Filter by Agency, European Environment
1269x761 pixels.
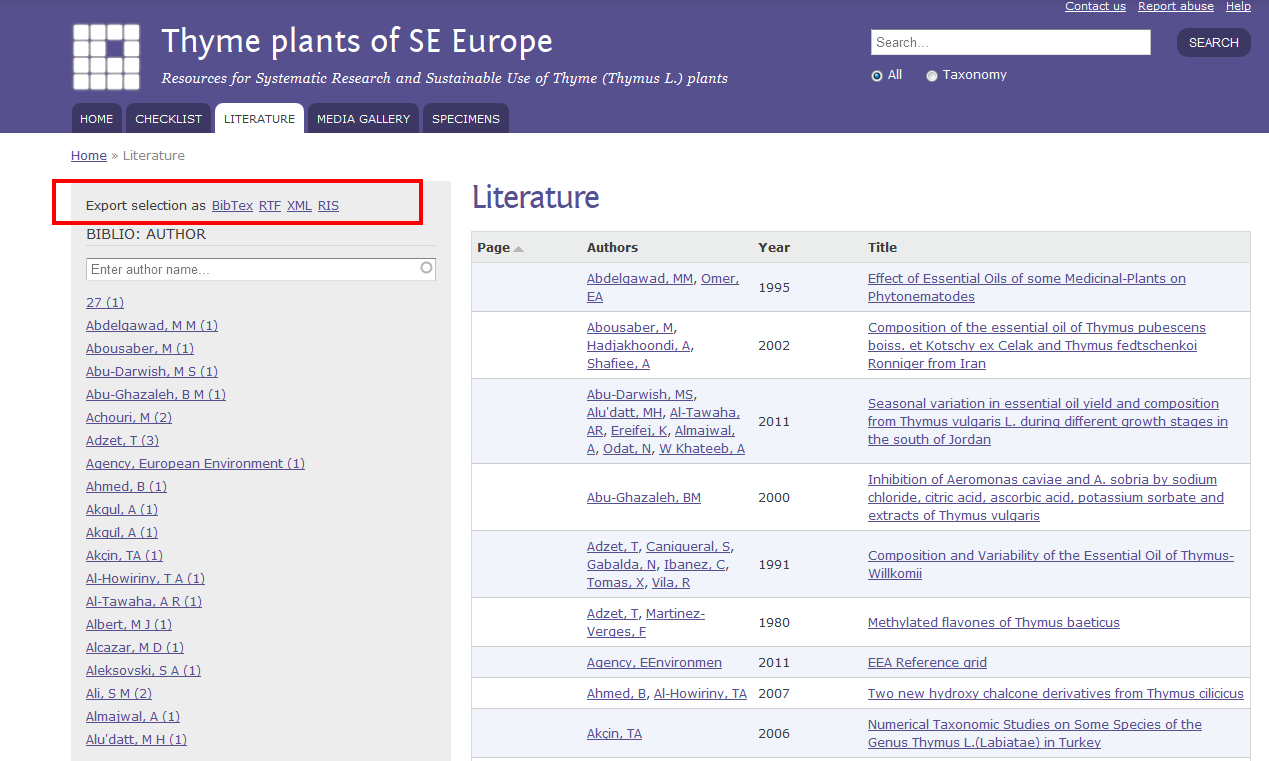click(x=195, y=463)
